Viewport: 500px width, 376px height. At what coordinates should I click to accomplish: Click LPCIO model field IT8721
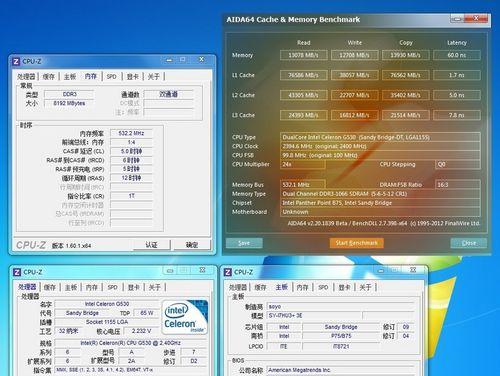click(x=341, y=347)
